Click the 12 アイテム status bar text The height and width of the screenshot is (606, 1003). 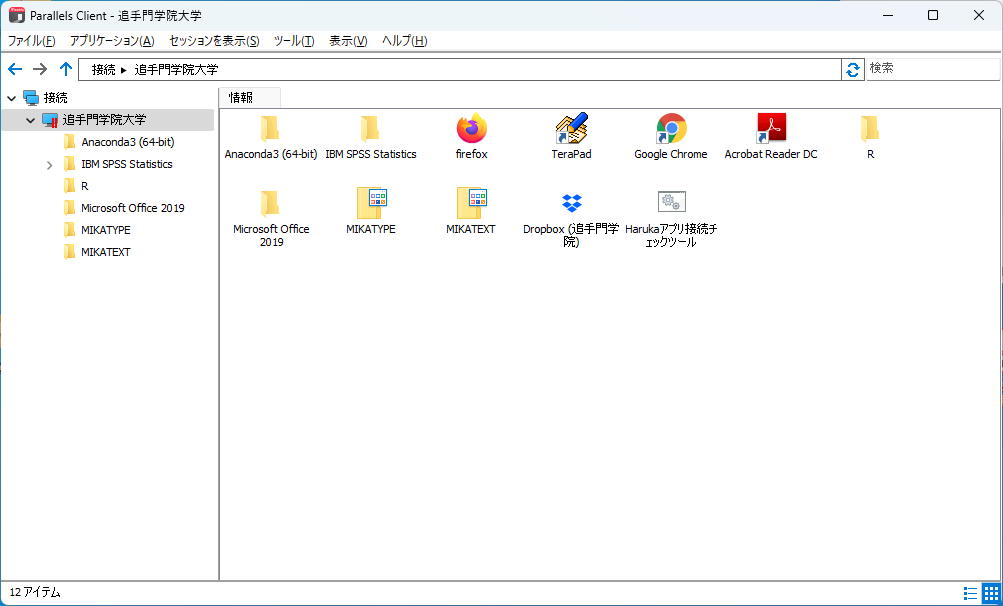(x=35, y=593)
